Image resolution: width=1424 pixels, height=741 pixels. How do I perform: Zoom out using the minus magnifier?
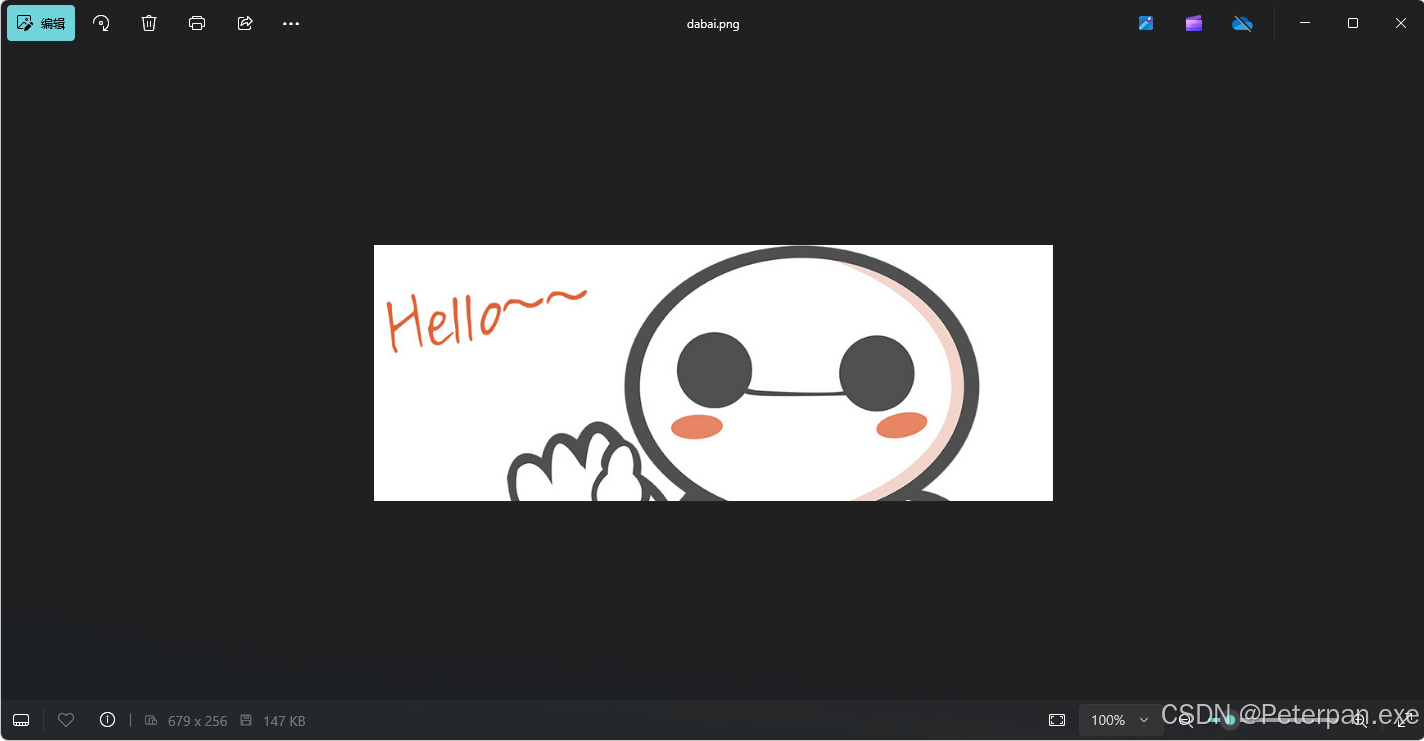(1186, 720)
